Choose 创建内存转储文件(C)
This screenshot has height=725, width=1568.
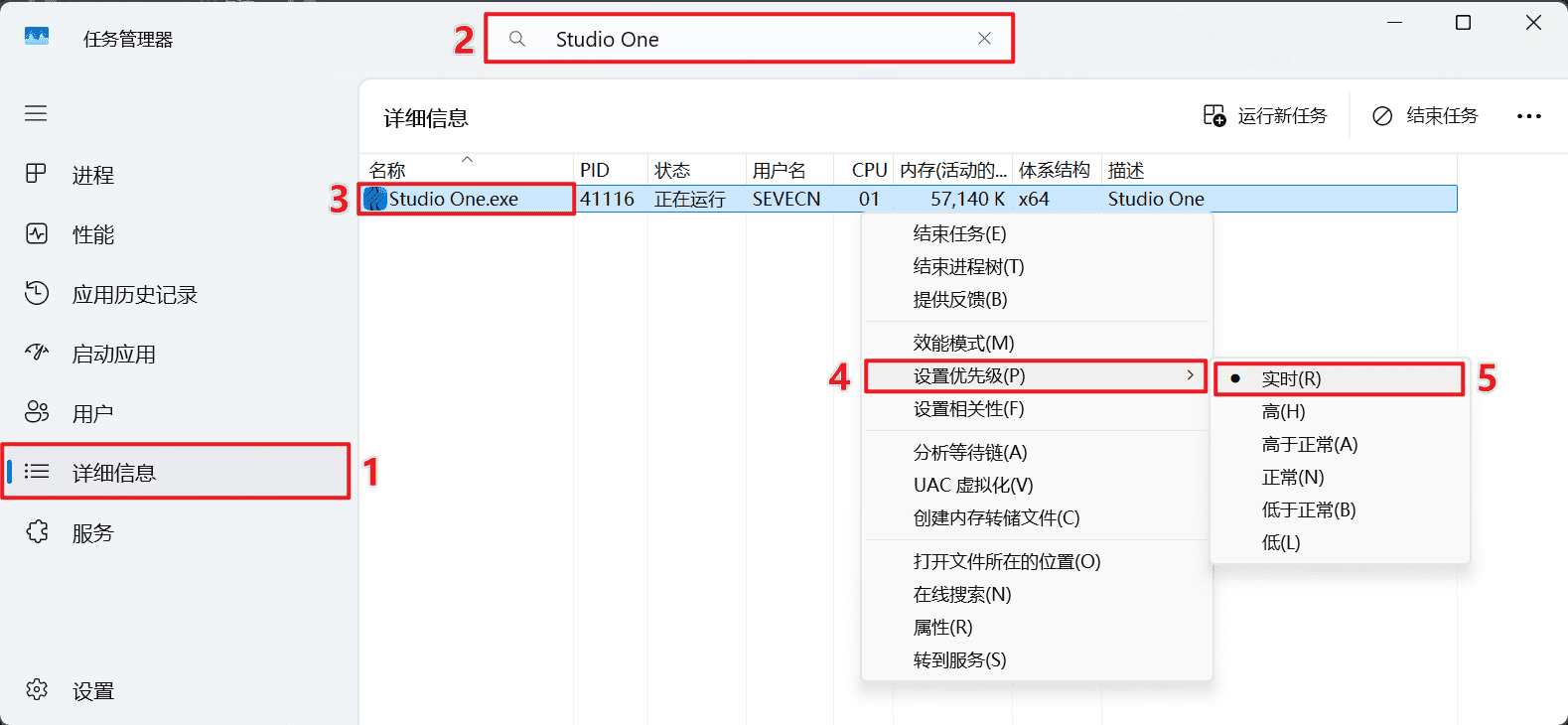(x=1037, y=517)
